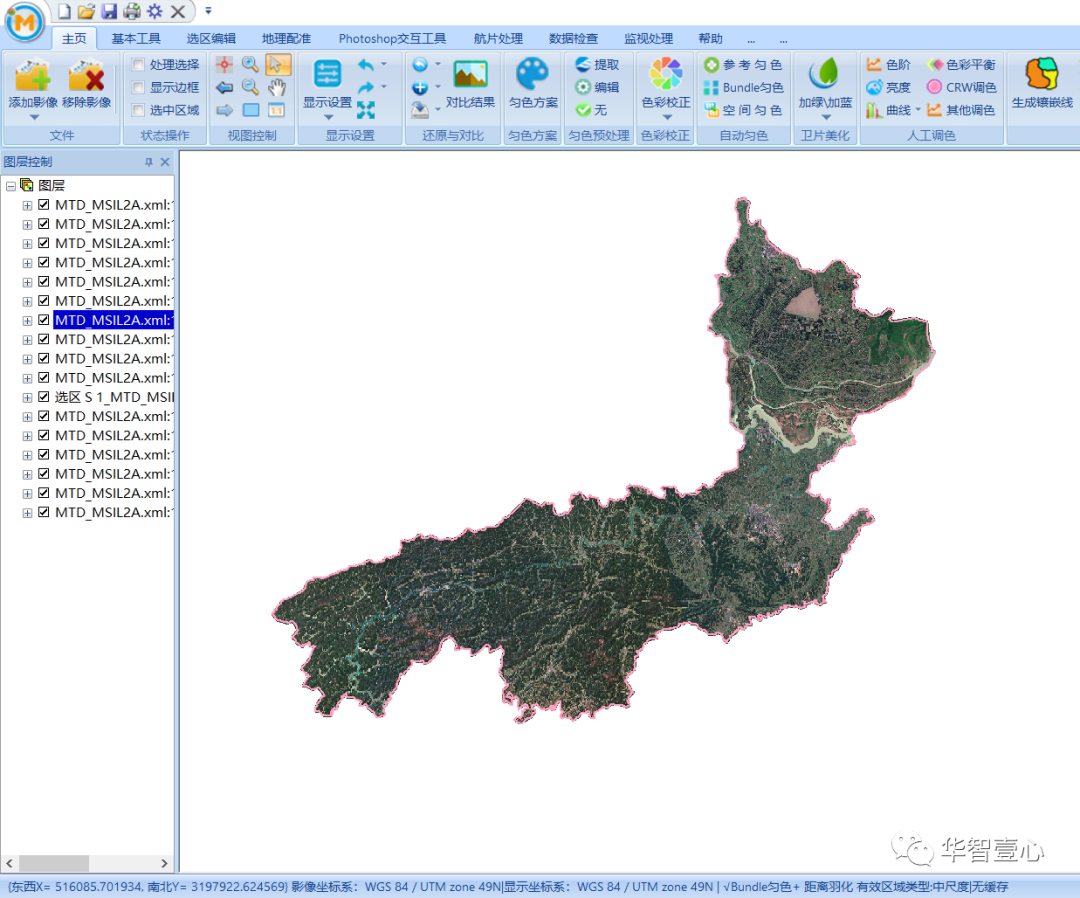
Task: Click the Add Image (添加影像) folder icon
Action: pyautogui.click(x=32, y=75)
